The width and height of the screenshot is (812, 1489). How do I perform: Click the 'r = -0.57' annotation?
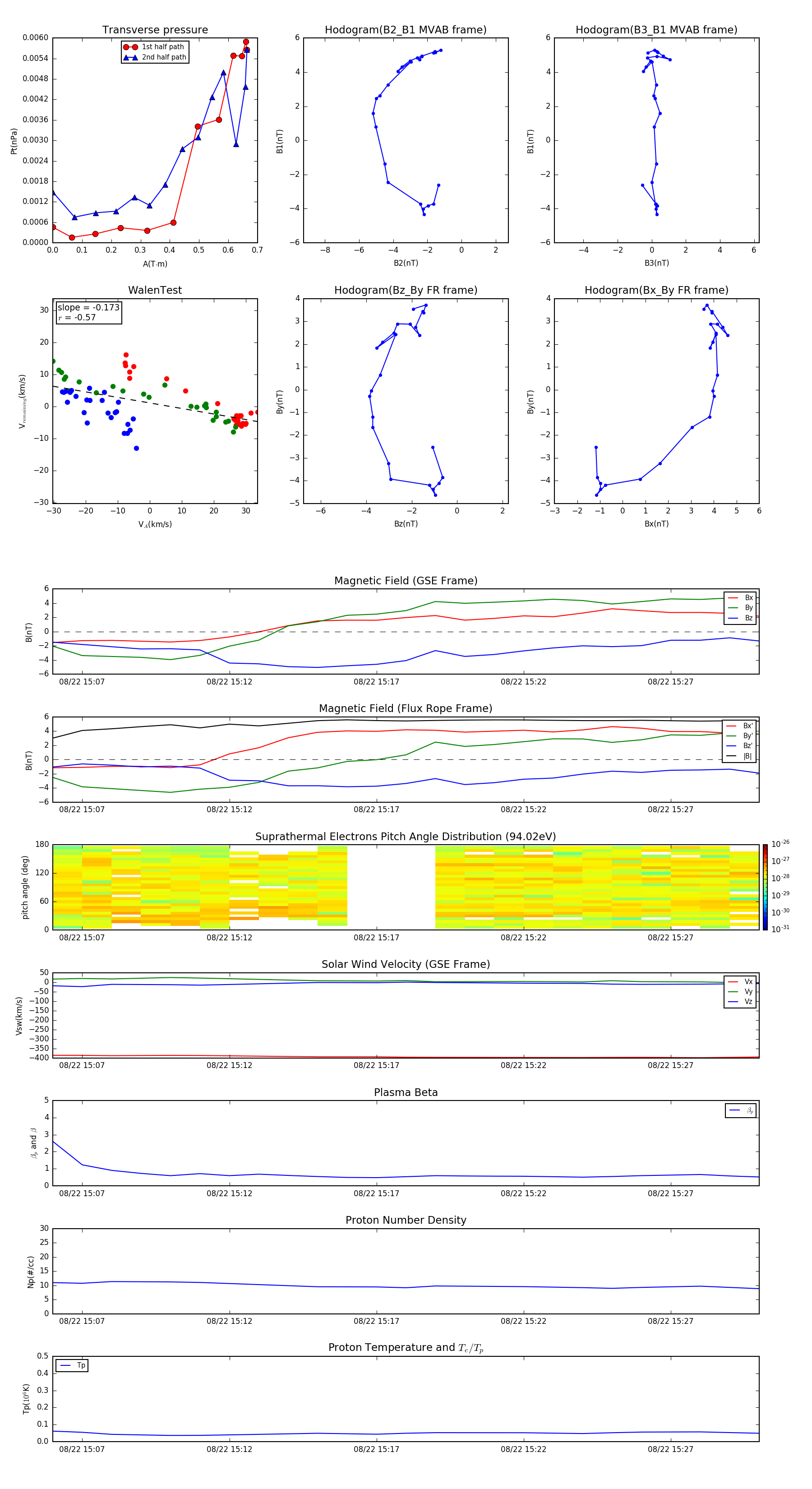tap(77, 317)
